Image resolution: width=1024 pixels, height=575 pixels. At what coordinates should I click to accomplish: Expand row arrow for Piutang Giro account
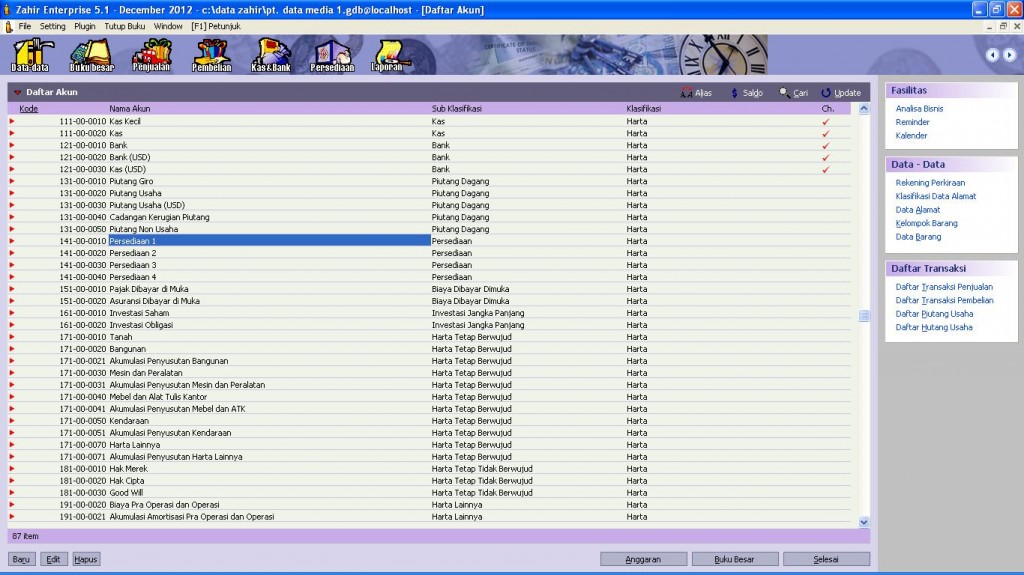[13, 181]
